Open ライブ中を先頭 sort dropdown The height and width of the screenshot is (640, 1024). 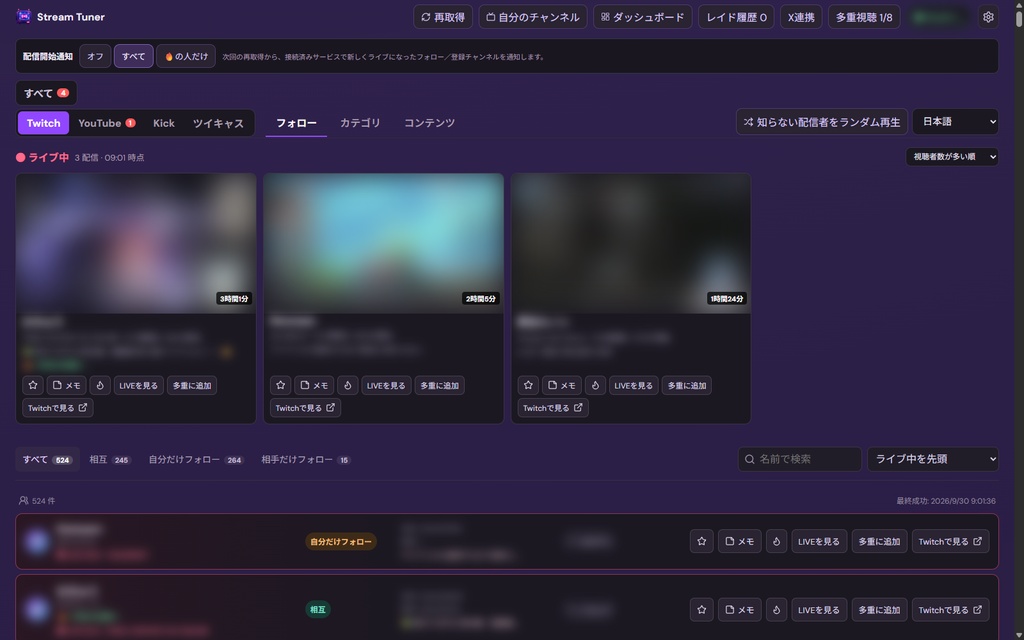(933, 459)
